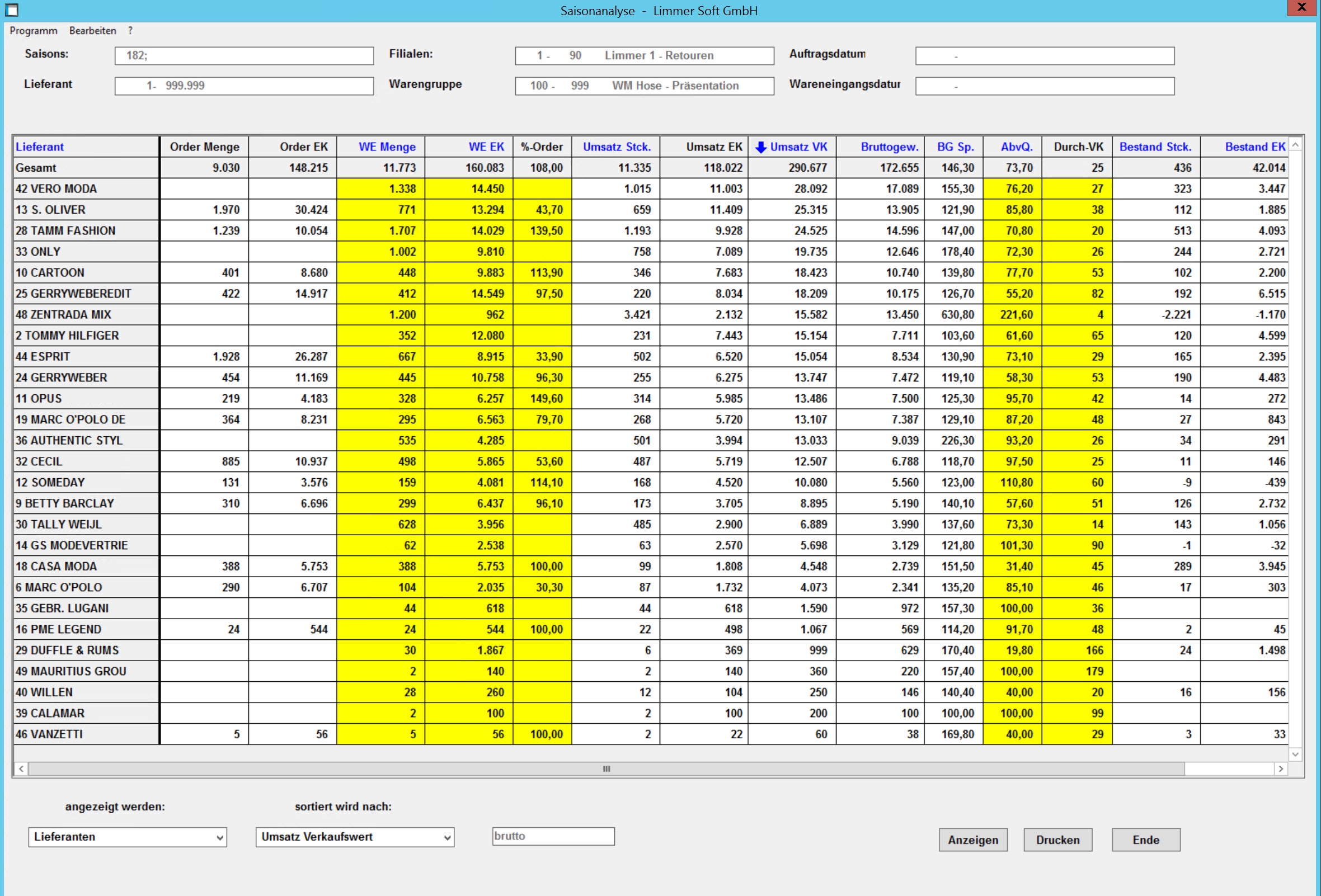Click the scroll down arrow of the table
Screen dimensions: 1321x896
(x=1295, y=754)
